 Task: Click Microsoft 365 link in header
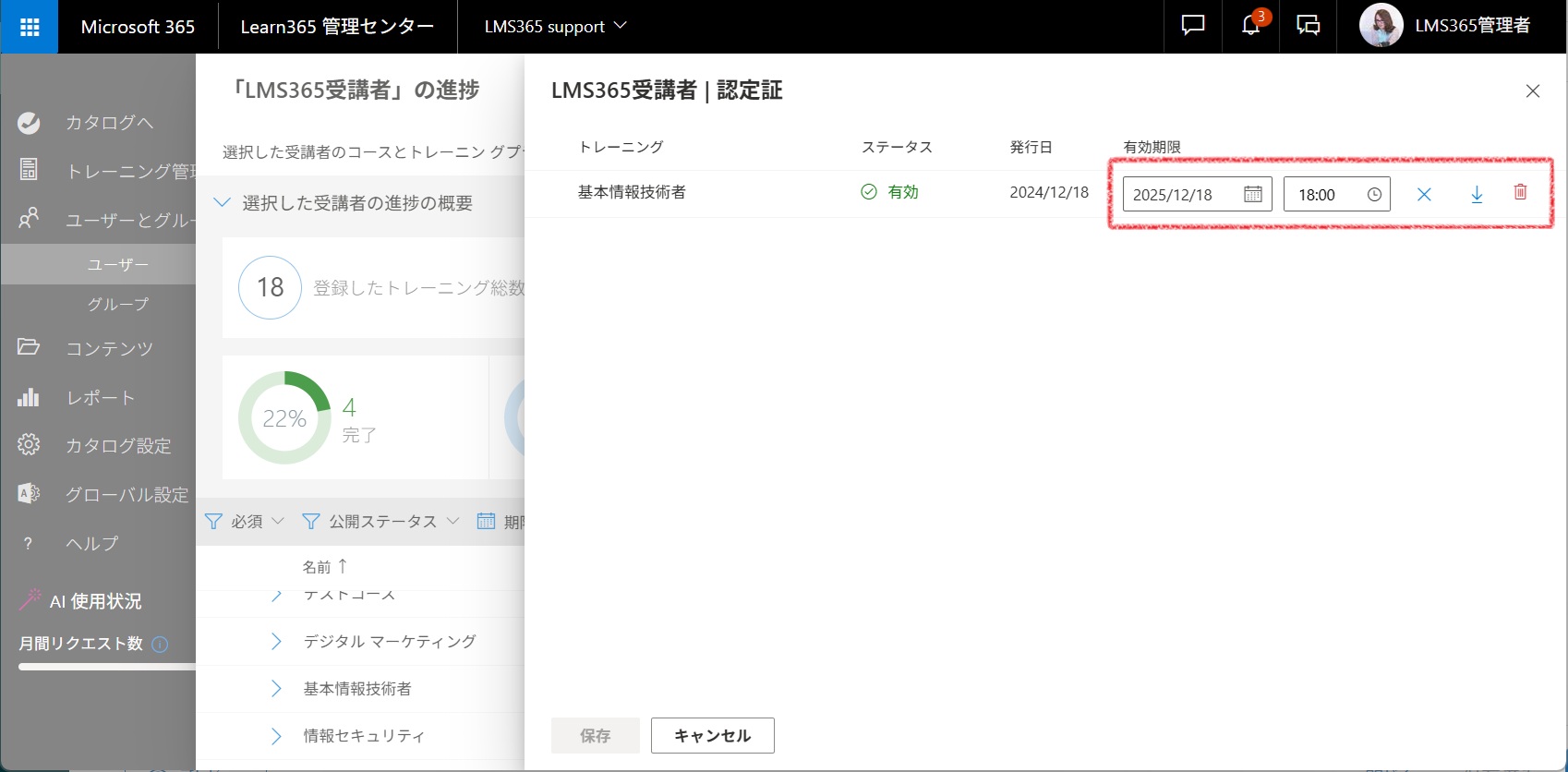coord(138,27)
